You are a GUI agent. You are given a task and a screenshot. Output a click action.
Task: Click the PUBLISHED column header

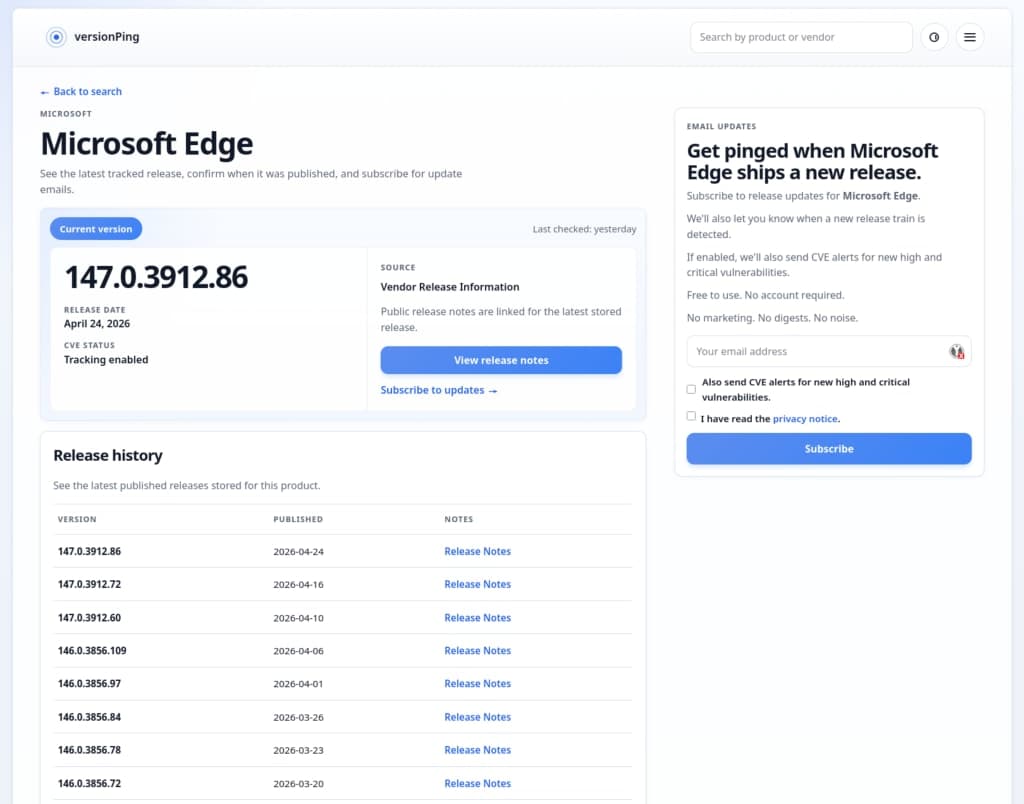click(298, 519)
